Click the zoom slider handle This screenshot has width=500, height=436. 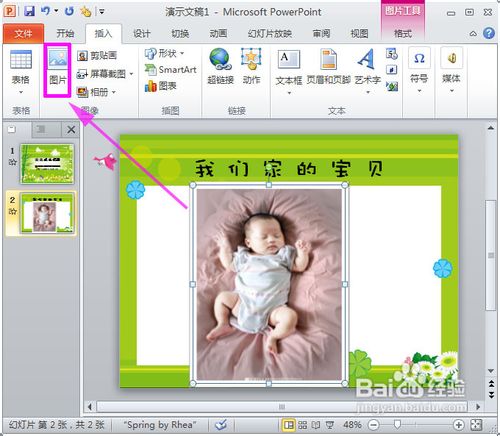point(397,424)
